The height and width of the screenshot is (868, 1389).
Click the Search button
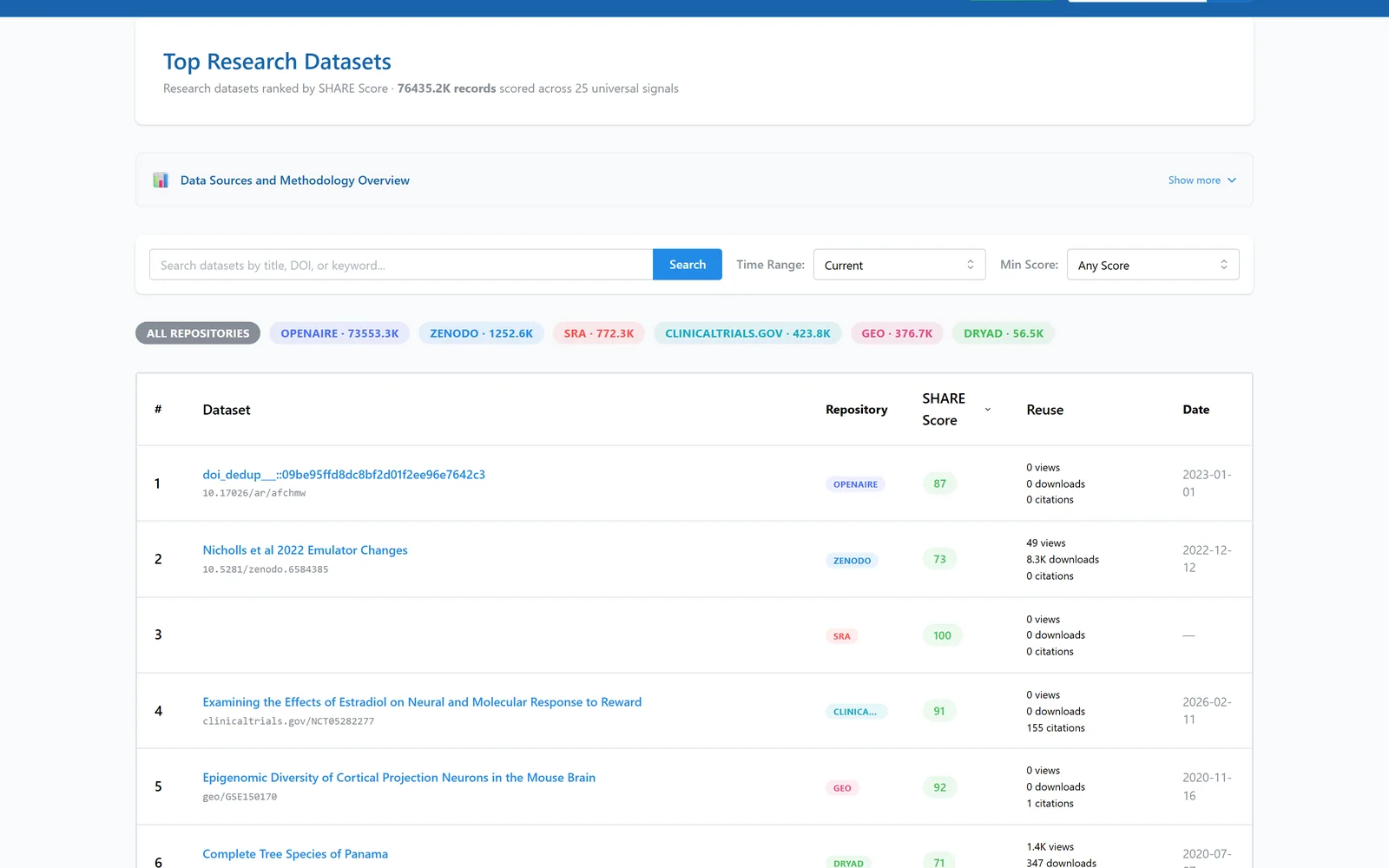pos(688,265)
